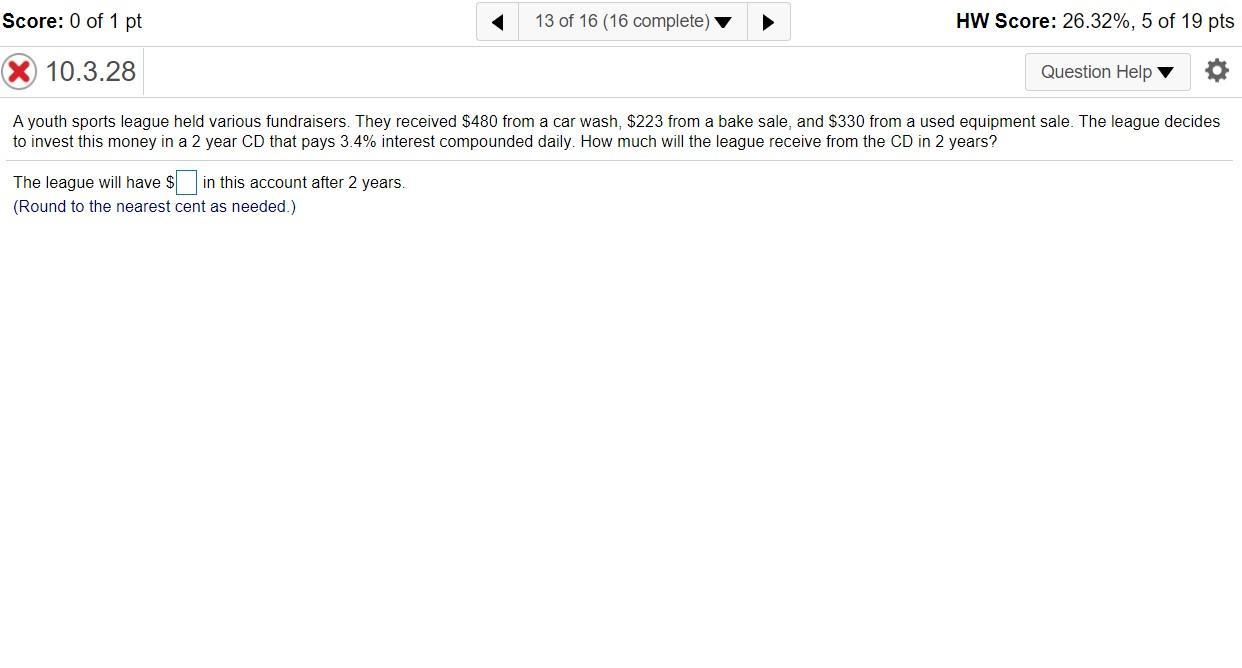Open the '13 of 16' question selector
The width and height of the screenshot is (1242, 668).
(x=633, y=21)
